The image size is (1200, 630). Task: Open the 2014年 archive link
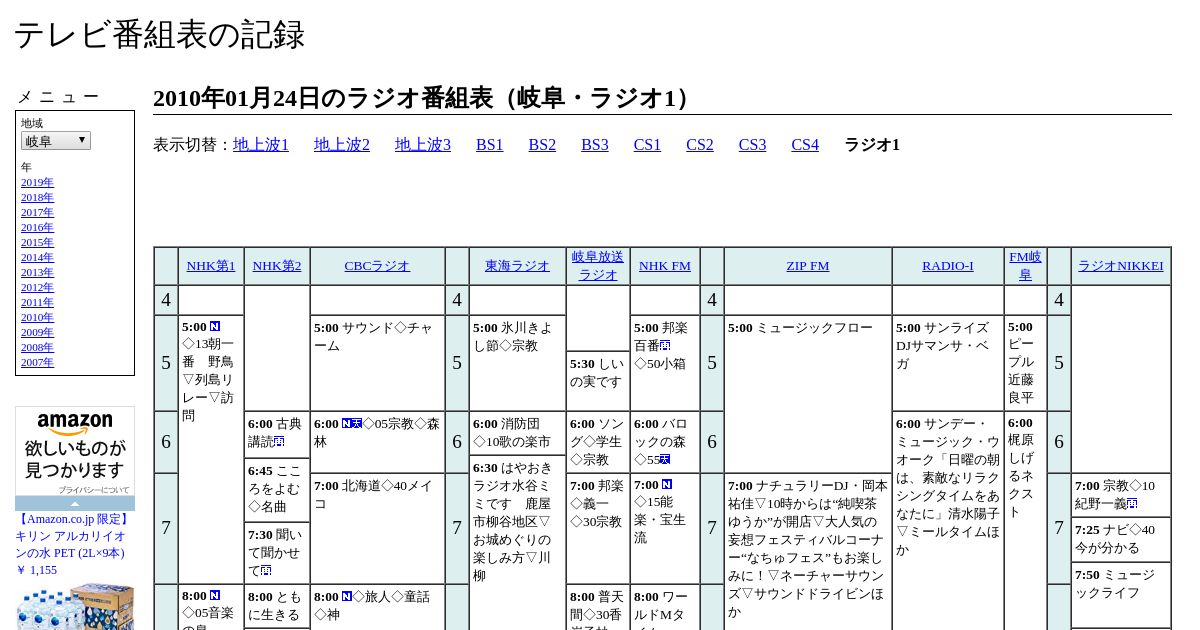[x=37, y=258]
